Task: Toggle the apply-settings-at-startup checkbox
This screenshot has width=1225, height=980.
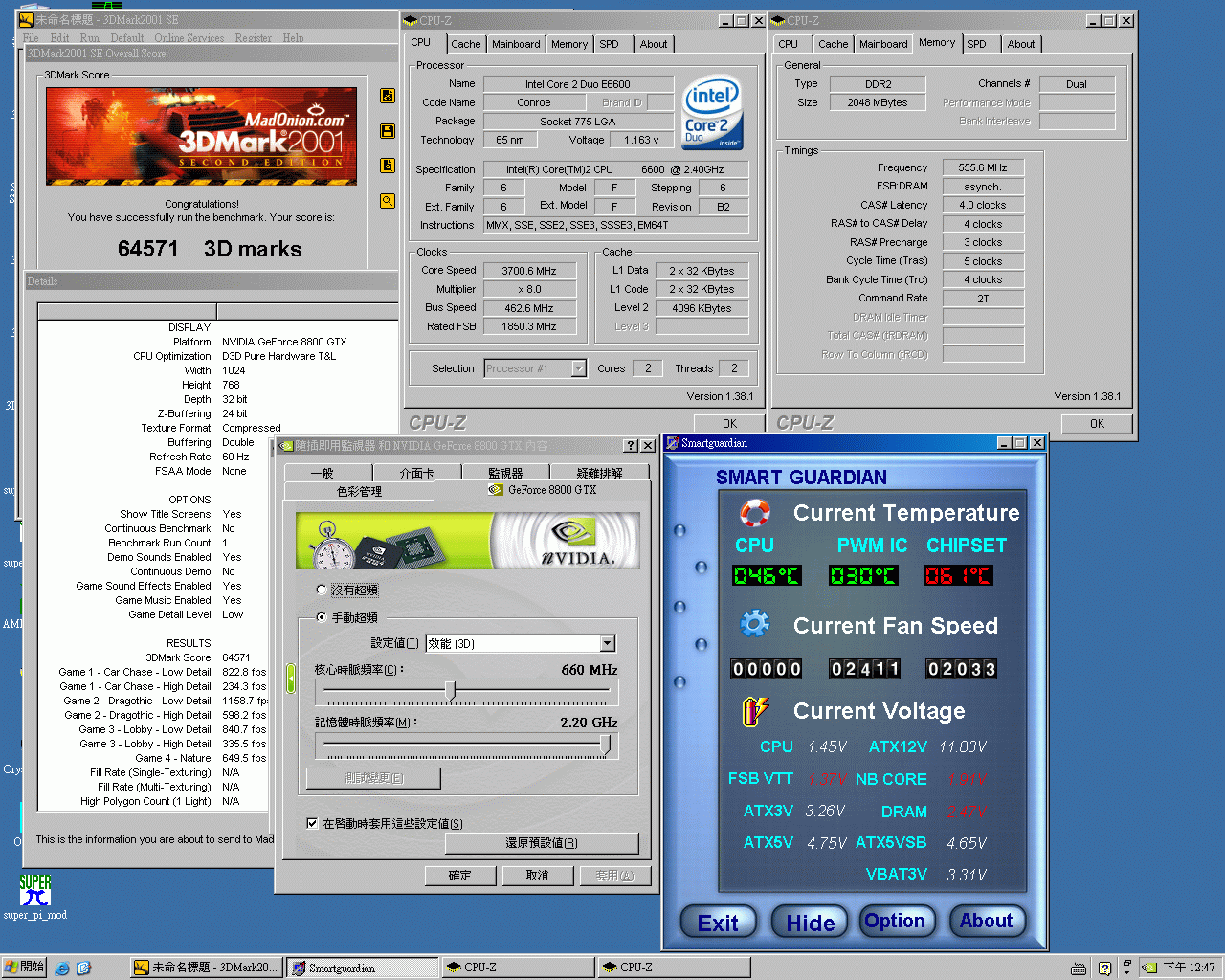Action: click(x=312, y=823)
